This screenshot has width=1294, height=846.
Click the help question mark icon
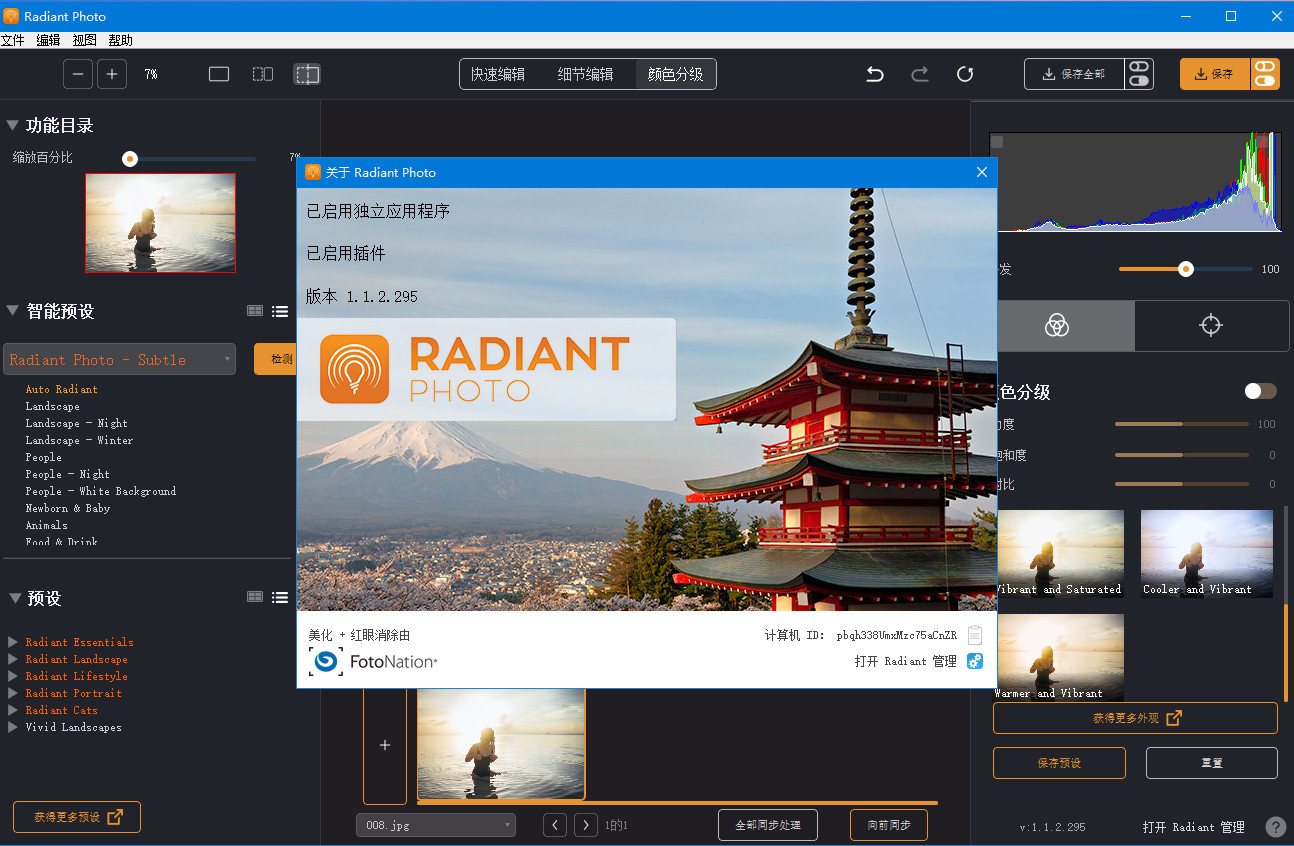pos(1277,827)
